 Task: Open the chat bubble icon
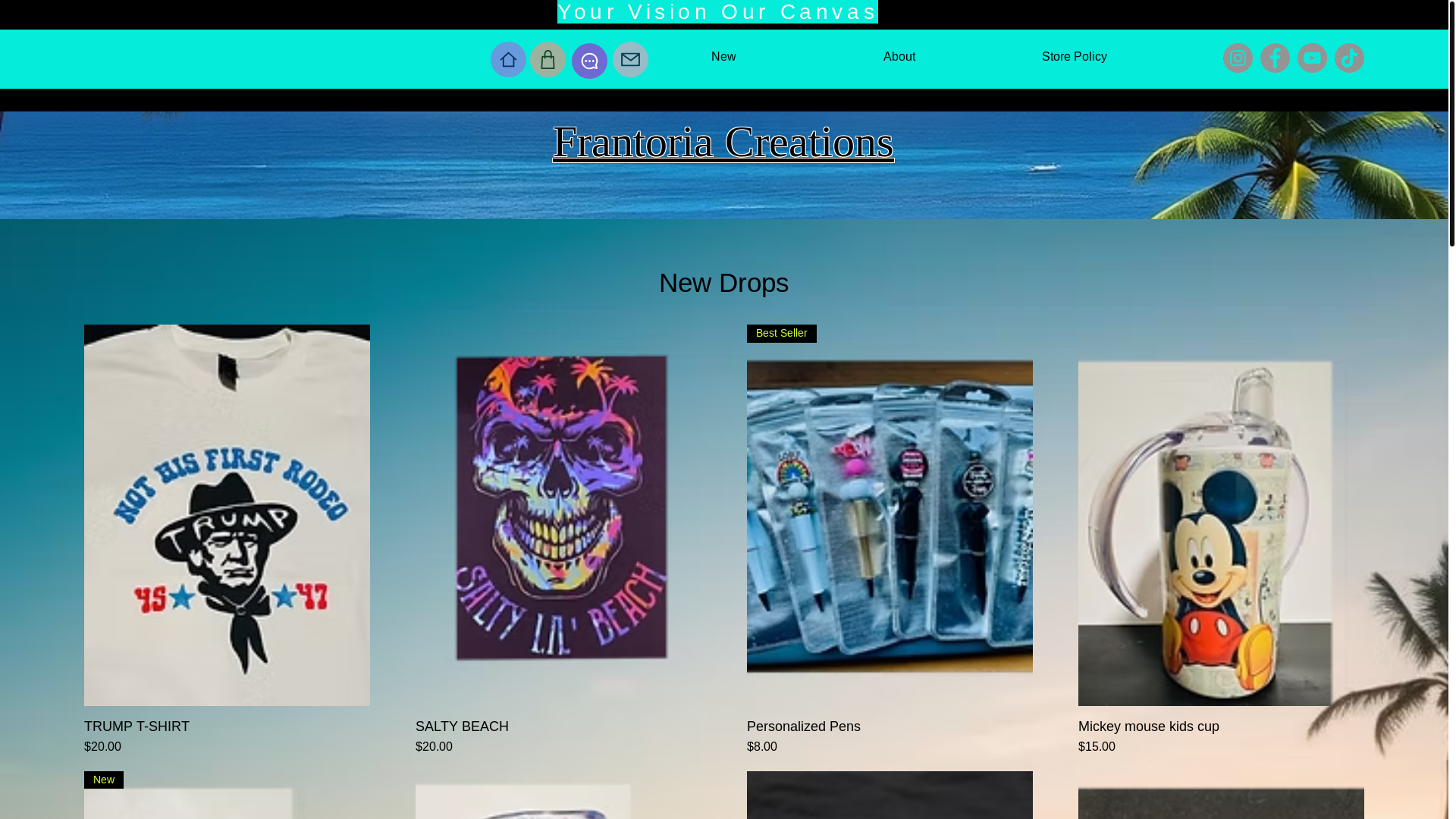point(589,61)
